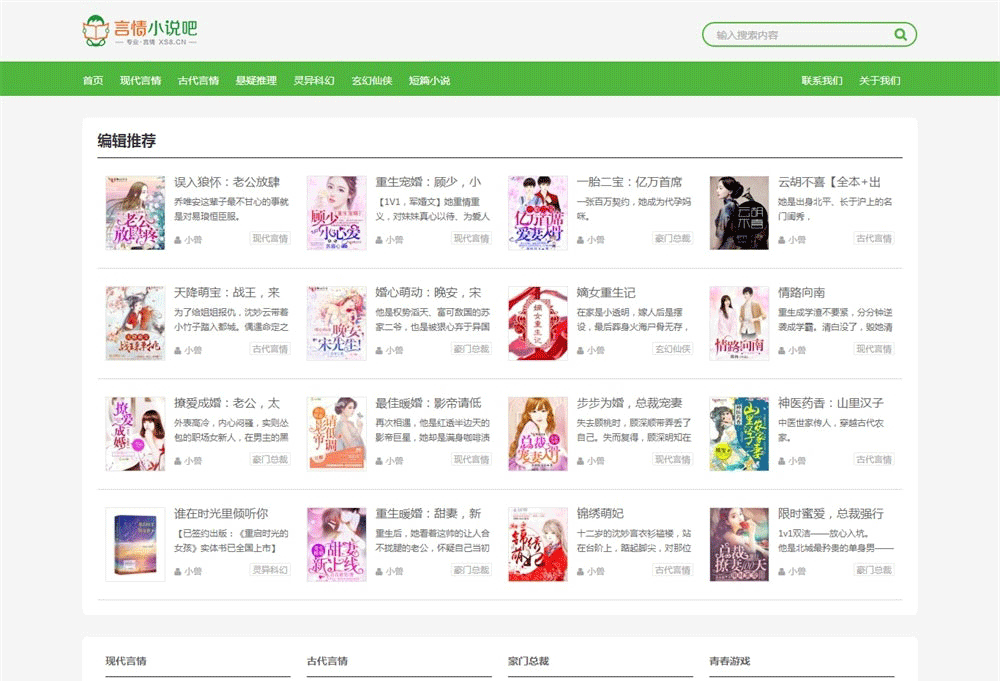
Task: Open title link 最佳暖婚：影帝请低
Action: tap(428, 403)
